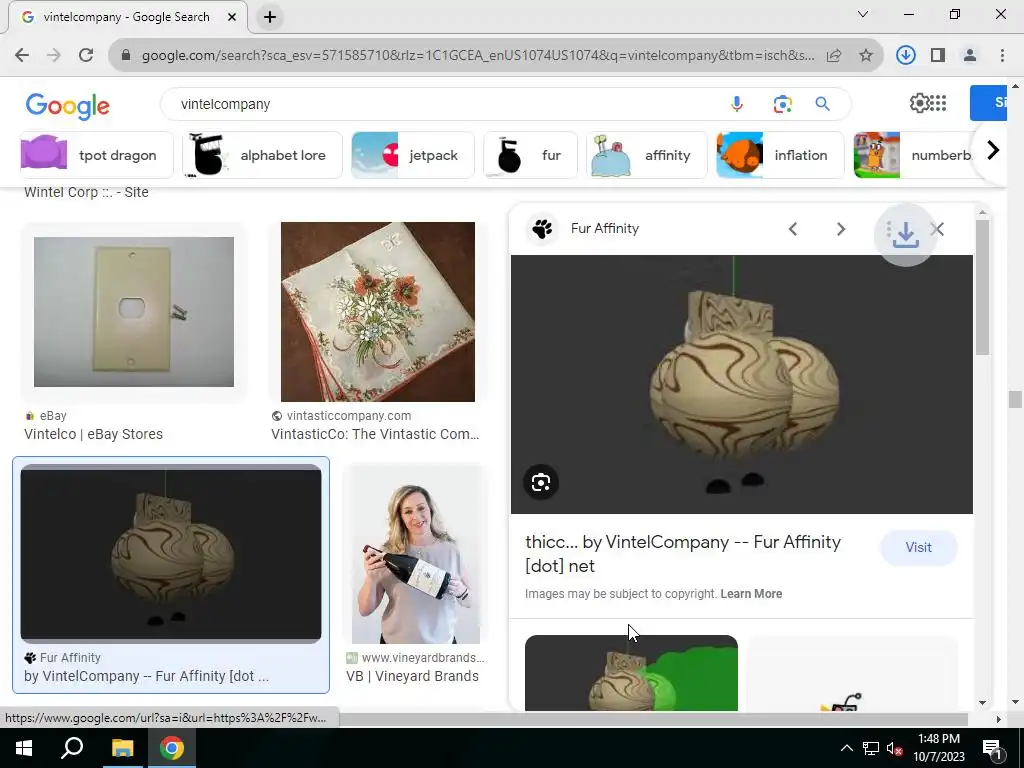Click the selected Fur Affinity thumbnail in results

[x=170, y=552]
